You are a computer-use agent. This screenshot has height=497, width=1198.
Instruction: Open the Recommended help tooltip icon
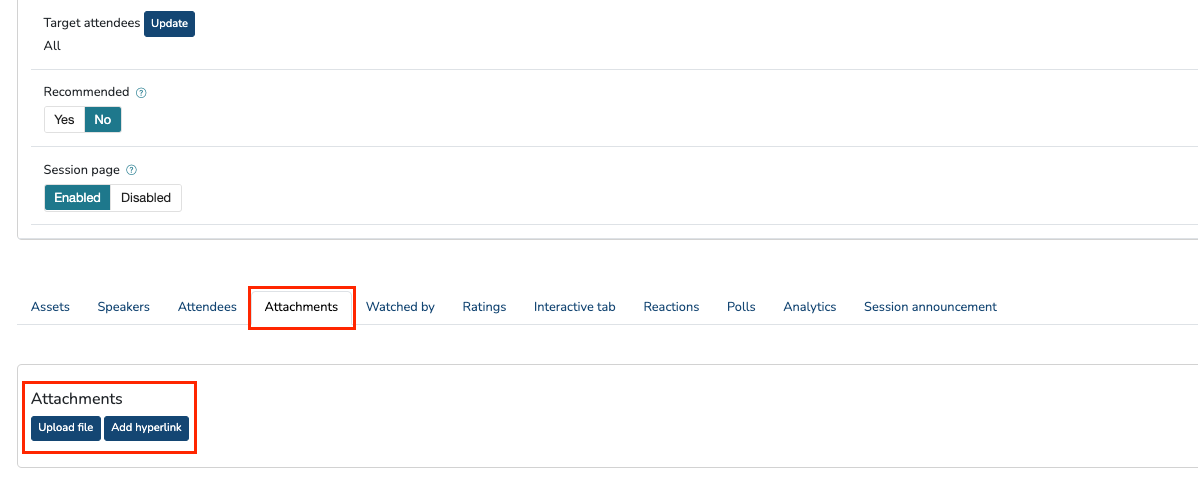pyautogui.click(x=141, y=93)
